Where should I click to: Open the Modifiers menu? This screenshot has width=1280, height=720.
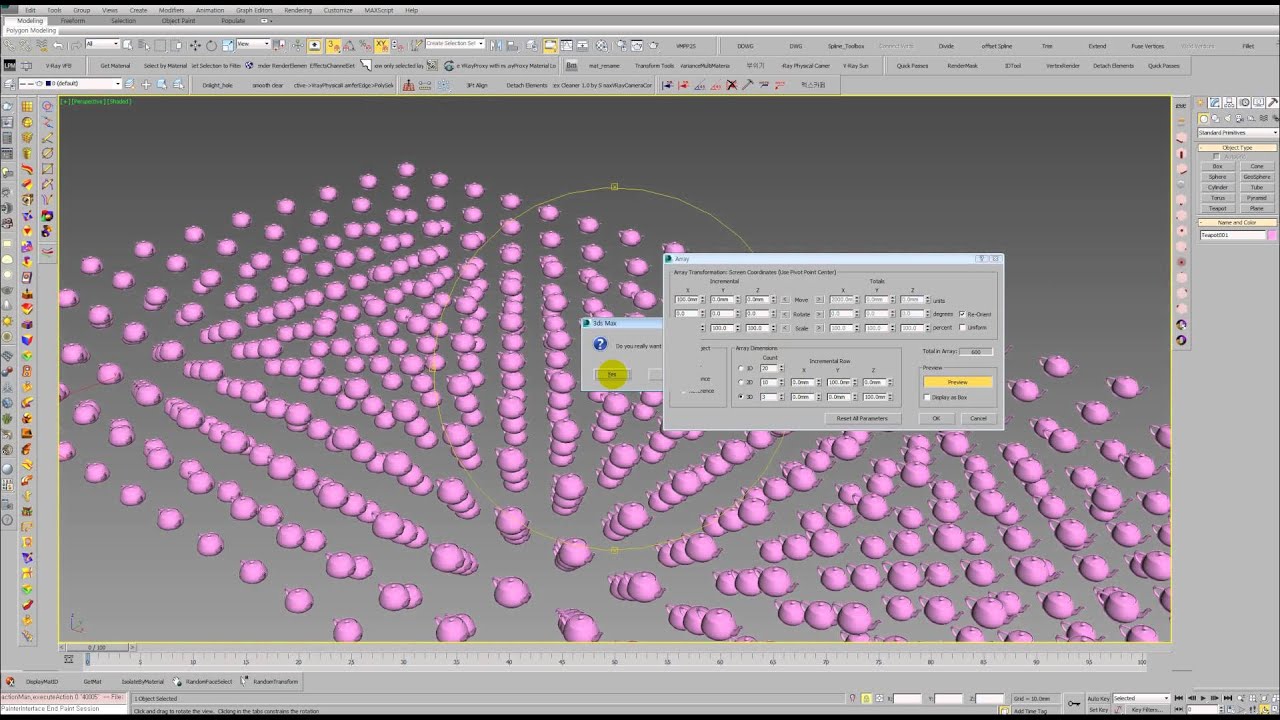[x=172, y=10]
